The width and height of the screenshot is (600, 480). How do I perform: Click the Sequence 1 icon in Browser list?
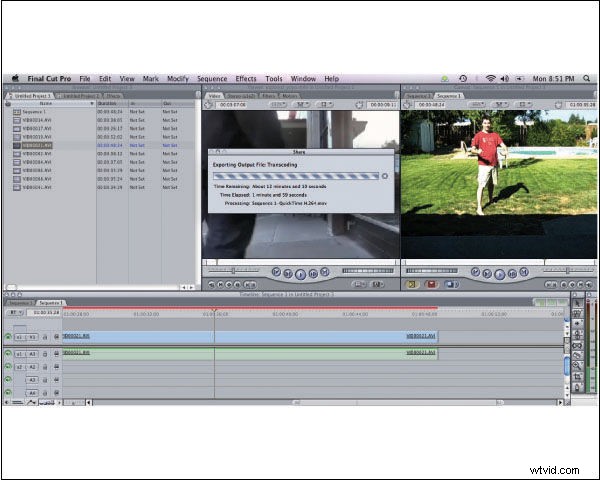16,112
